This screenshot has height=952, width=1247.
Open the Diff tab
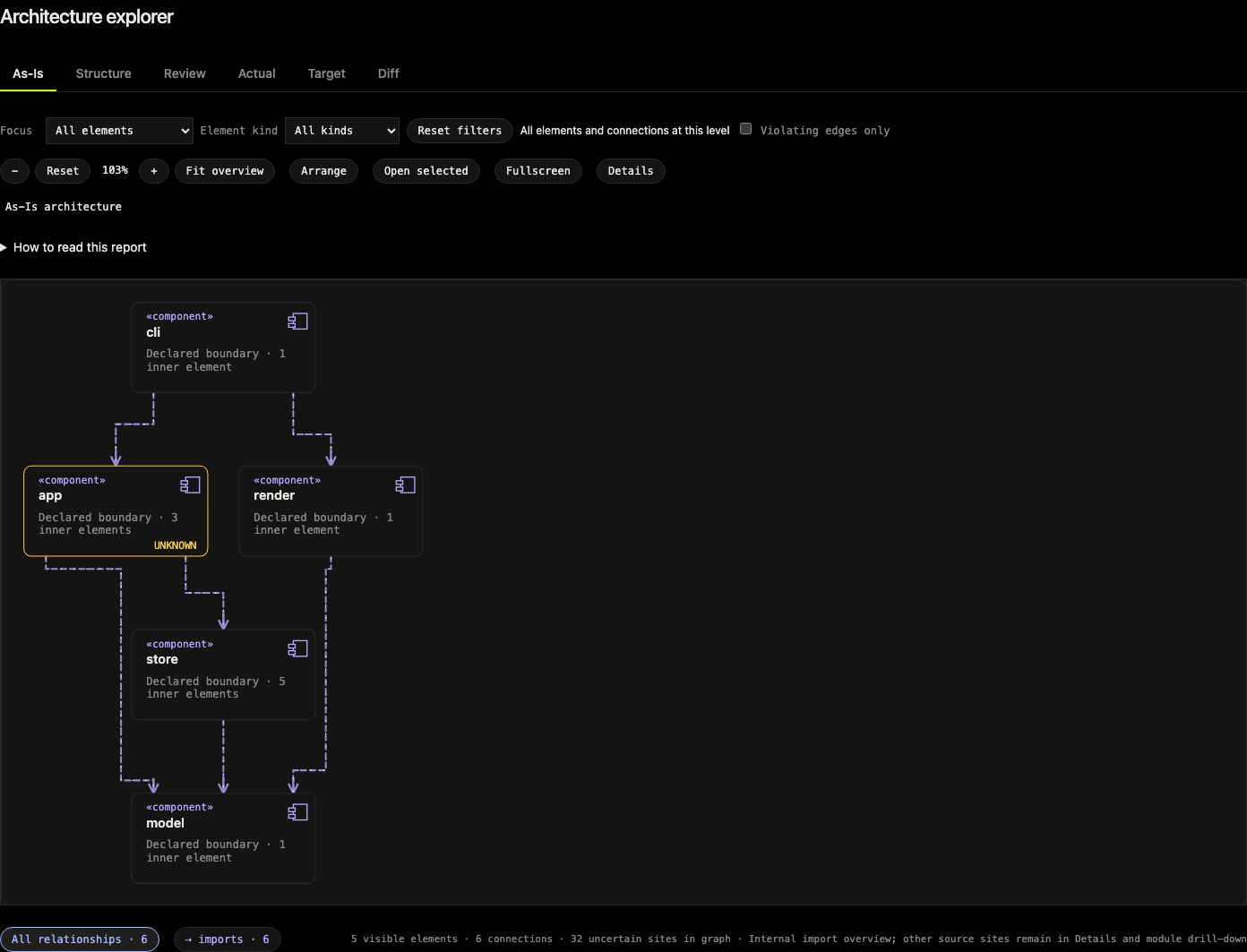click(x=388, y=73)
